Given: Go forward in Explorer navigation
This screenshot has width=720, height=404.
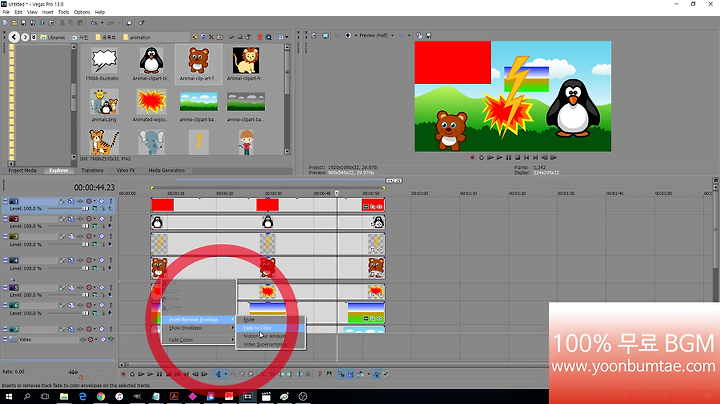Looking at the screenshot, I should [x=25, y=37].
